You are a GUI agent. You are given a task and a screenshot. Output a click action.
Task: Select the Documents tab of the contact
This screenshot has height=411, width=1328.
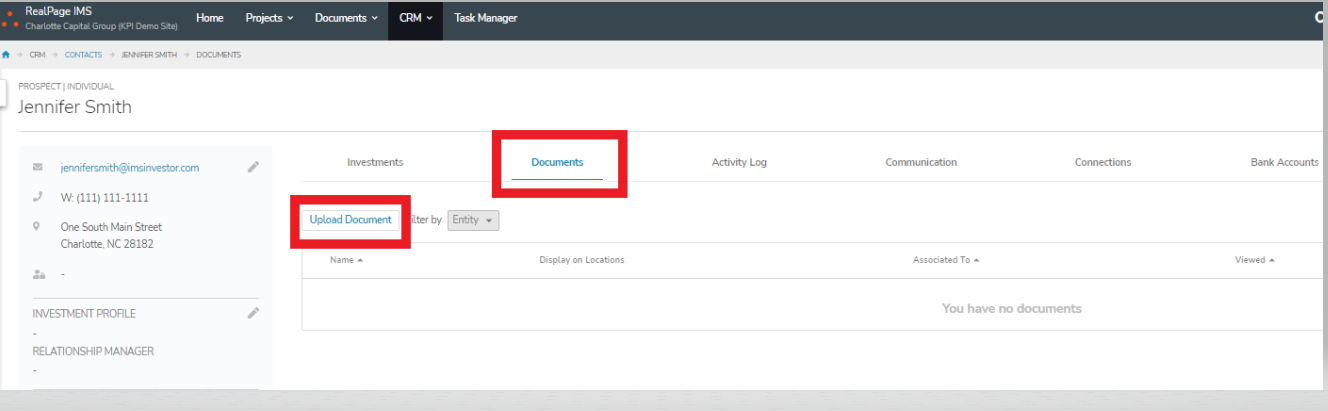(x=557, y=162)
